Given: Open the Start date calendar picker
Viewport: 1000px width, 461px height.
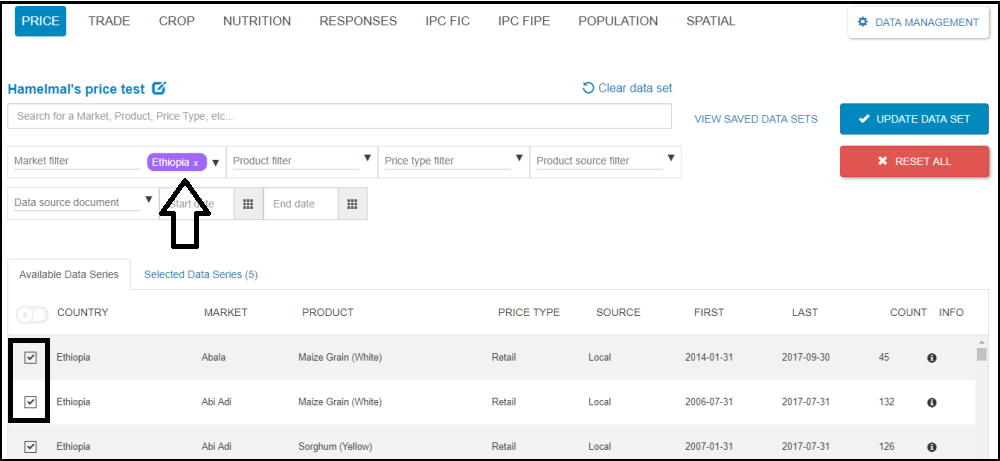Looking at the screenshot, I should click(x=248, y=203).
